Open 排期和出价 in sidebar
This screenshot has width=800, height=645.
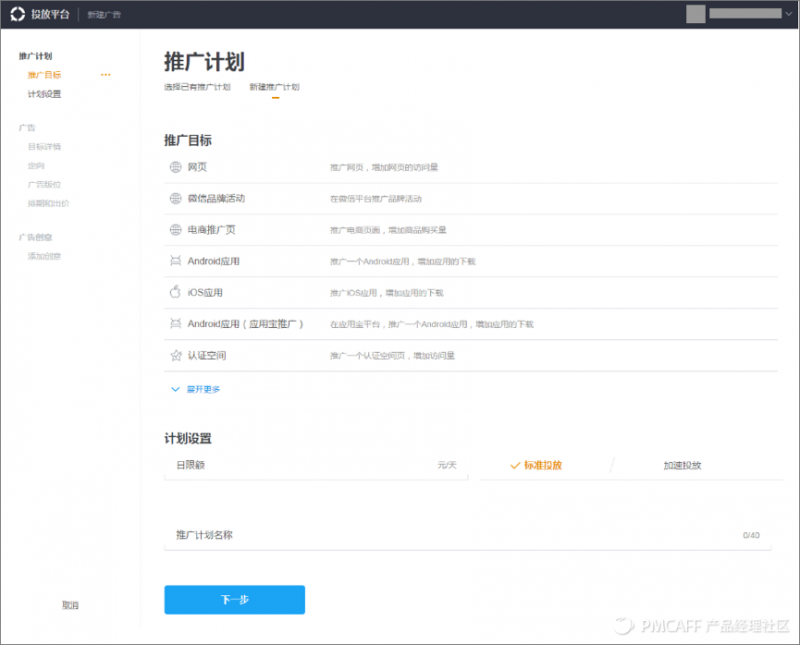pos(48,204)
